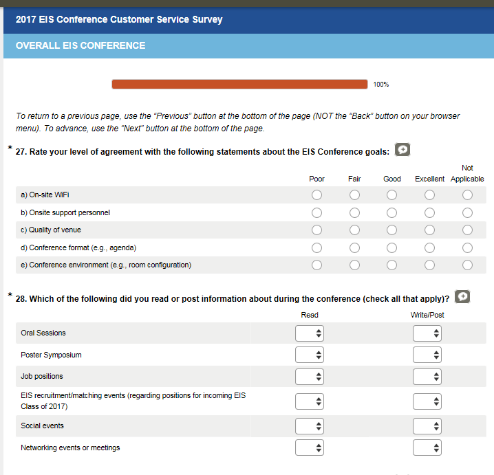Select Not Applicable for Quality of venue

pyautogui.click(x=467, y=230)
